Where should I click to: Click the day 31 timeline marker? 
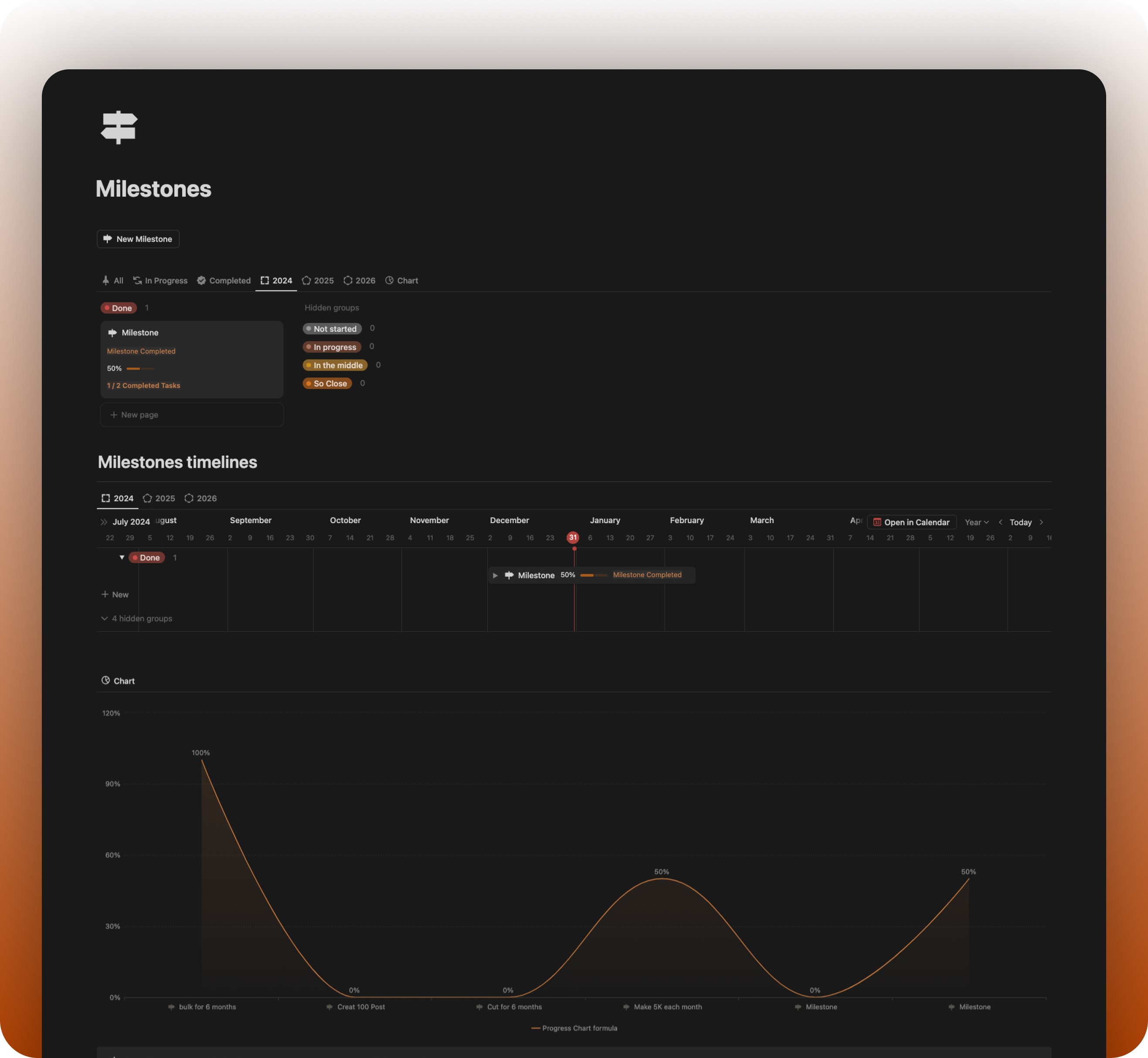coord(572,538)
